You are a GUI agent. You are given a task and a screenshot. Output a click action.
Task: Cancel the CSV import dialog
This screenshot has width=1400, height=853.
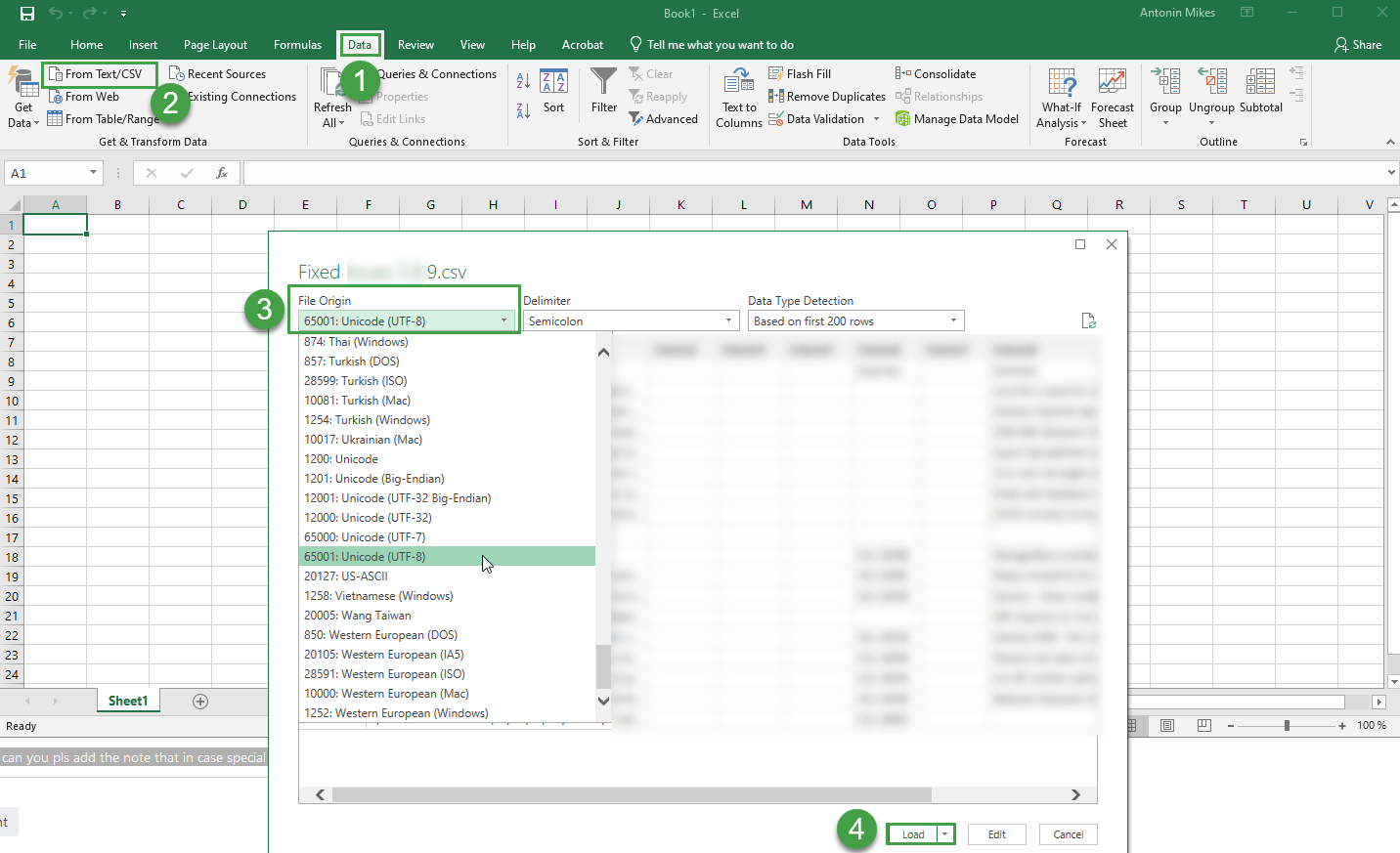point(1068,833)
